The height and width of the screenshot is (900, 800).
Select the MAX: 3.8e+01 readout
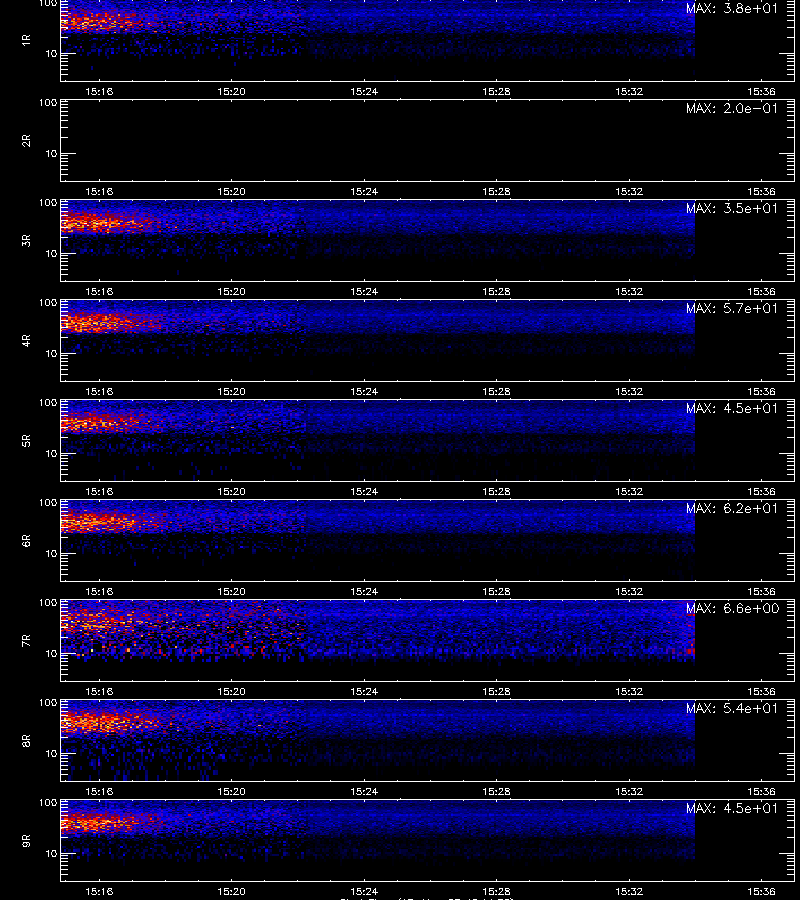tap(732, 9)
